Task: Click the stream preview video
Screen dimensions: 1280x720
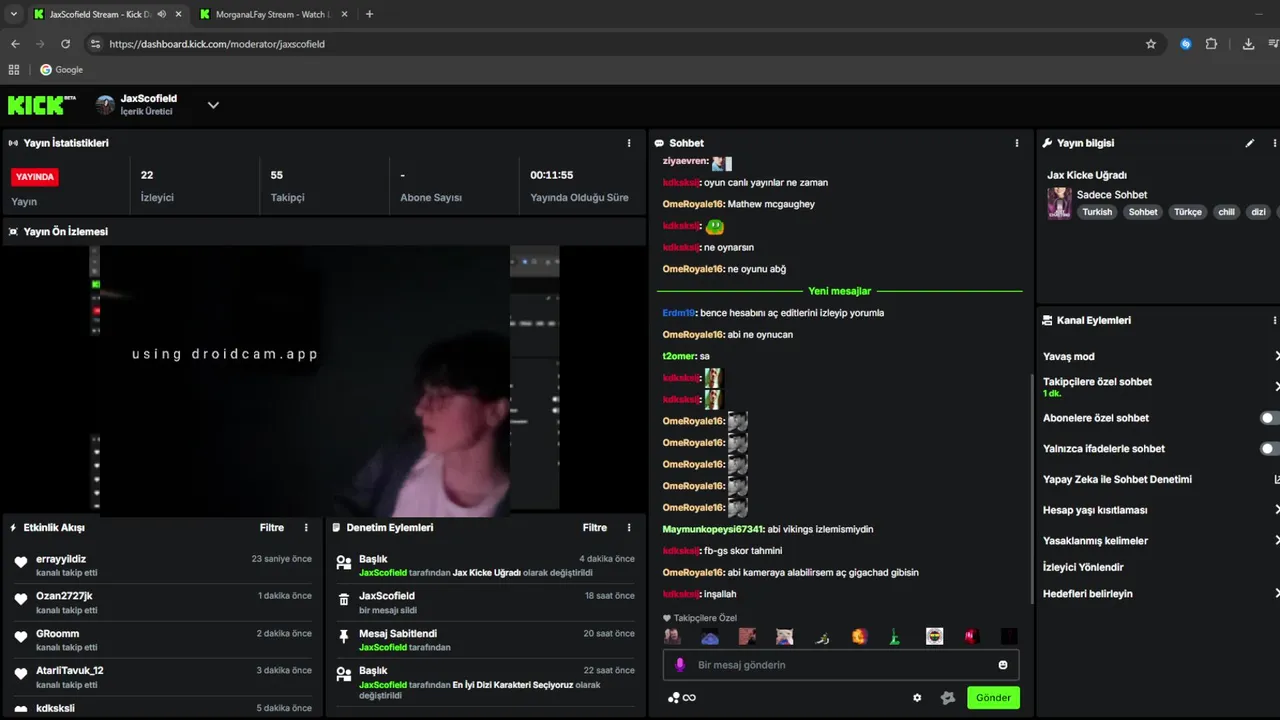Action: [x=324, y=380]
